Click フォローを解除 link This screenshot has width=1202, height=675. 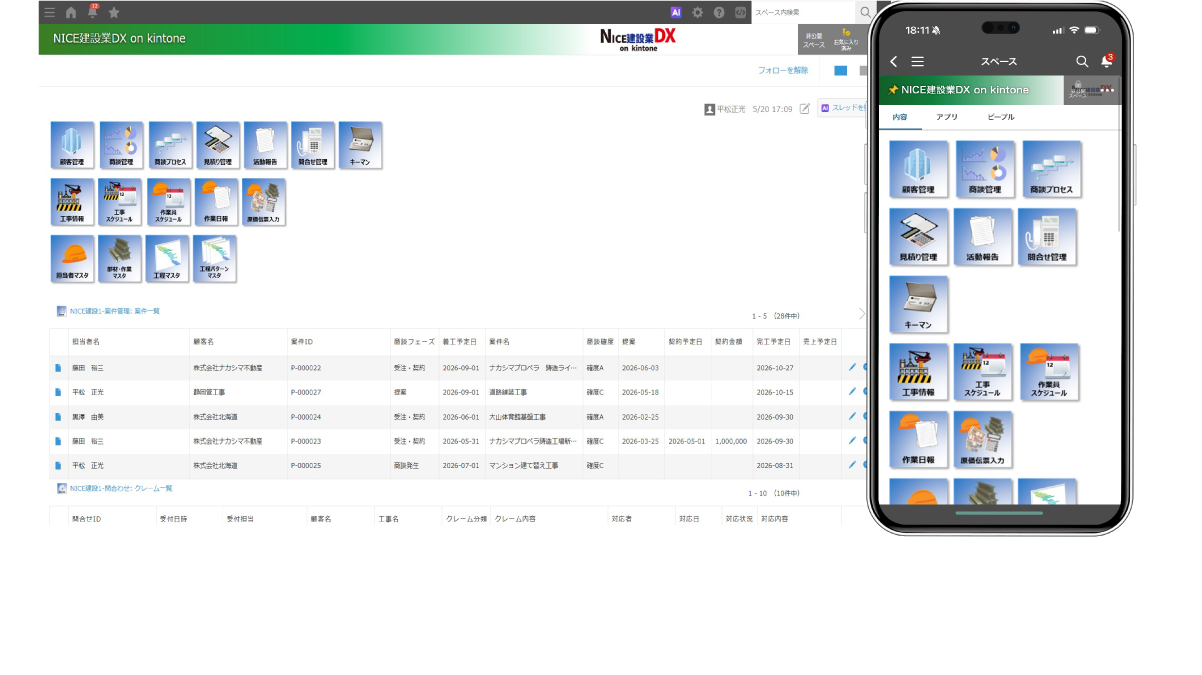coord(783,70)
